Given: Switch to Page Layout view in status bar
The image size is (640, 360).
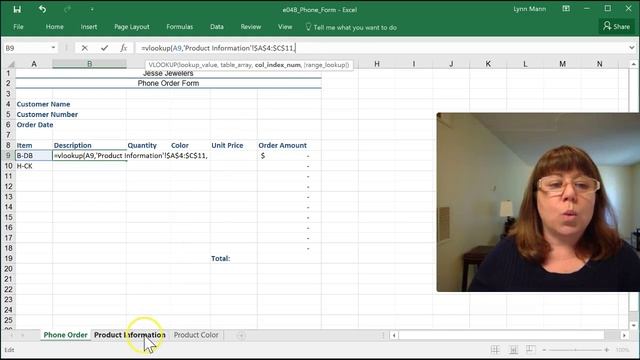Looking at the screenshot, I should point(513,350).
